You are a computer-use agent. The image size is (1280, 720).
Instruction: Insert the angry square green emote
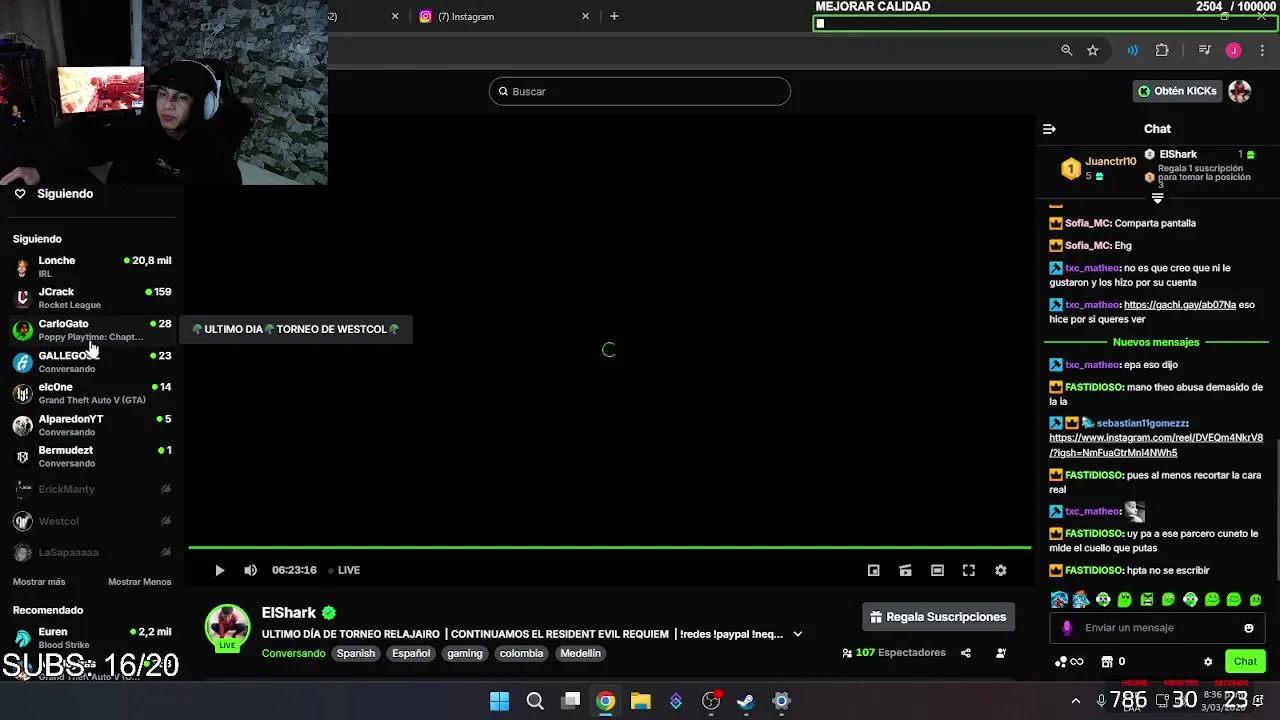1146,600
